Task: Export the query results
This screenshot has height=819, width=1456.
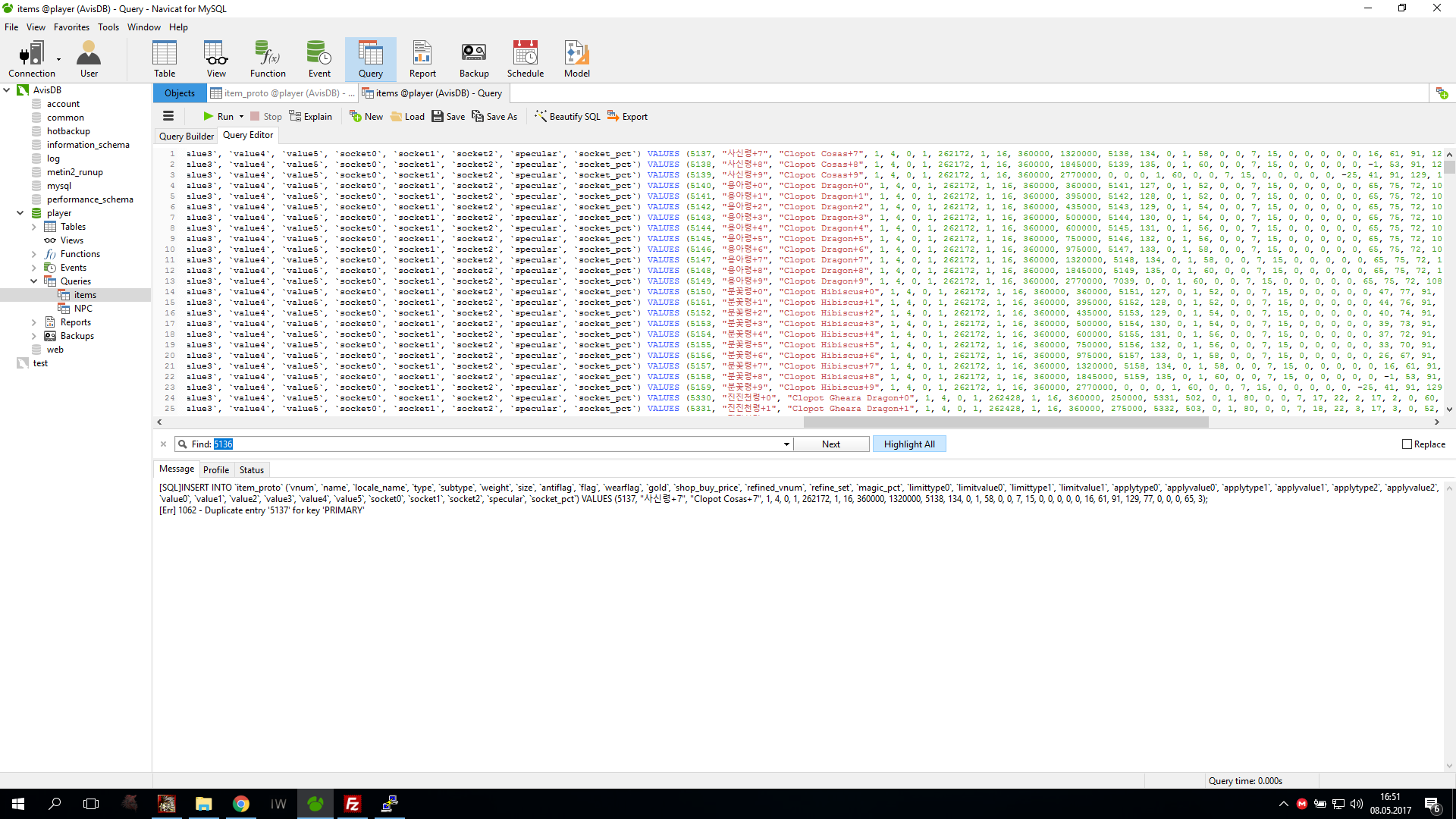Action: point(627,116)
